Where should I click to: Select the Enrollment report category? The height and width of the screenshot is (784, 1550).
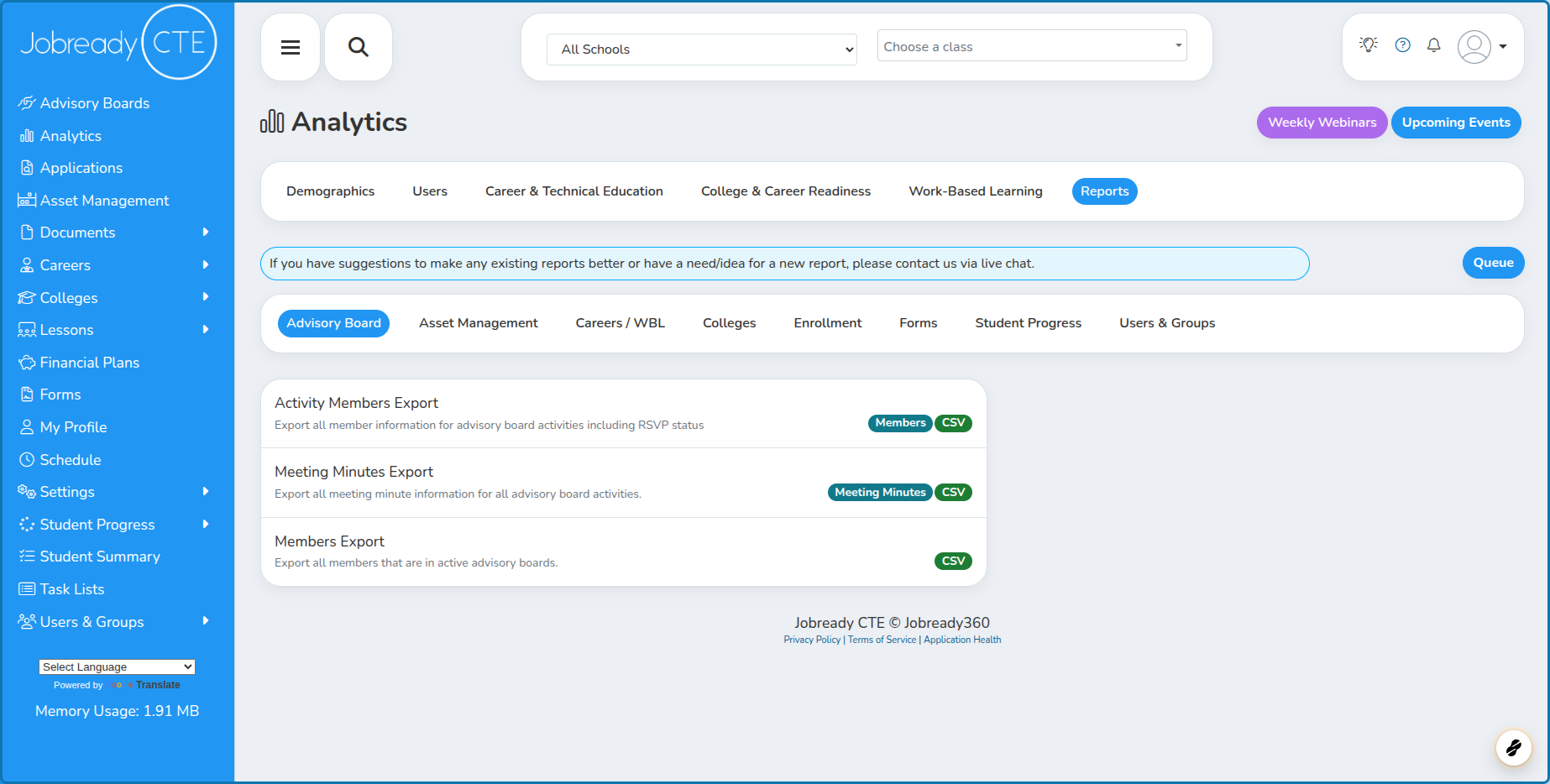coord(828,323)
